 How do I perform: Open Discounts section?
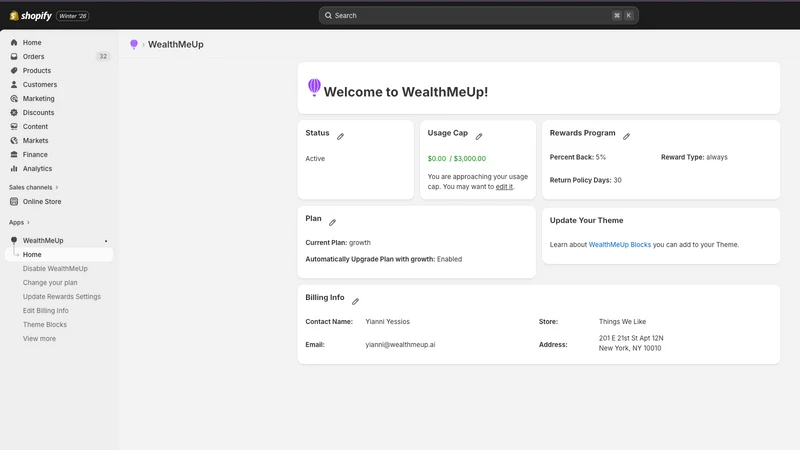pyautogui.click(x=38, y=113)
